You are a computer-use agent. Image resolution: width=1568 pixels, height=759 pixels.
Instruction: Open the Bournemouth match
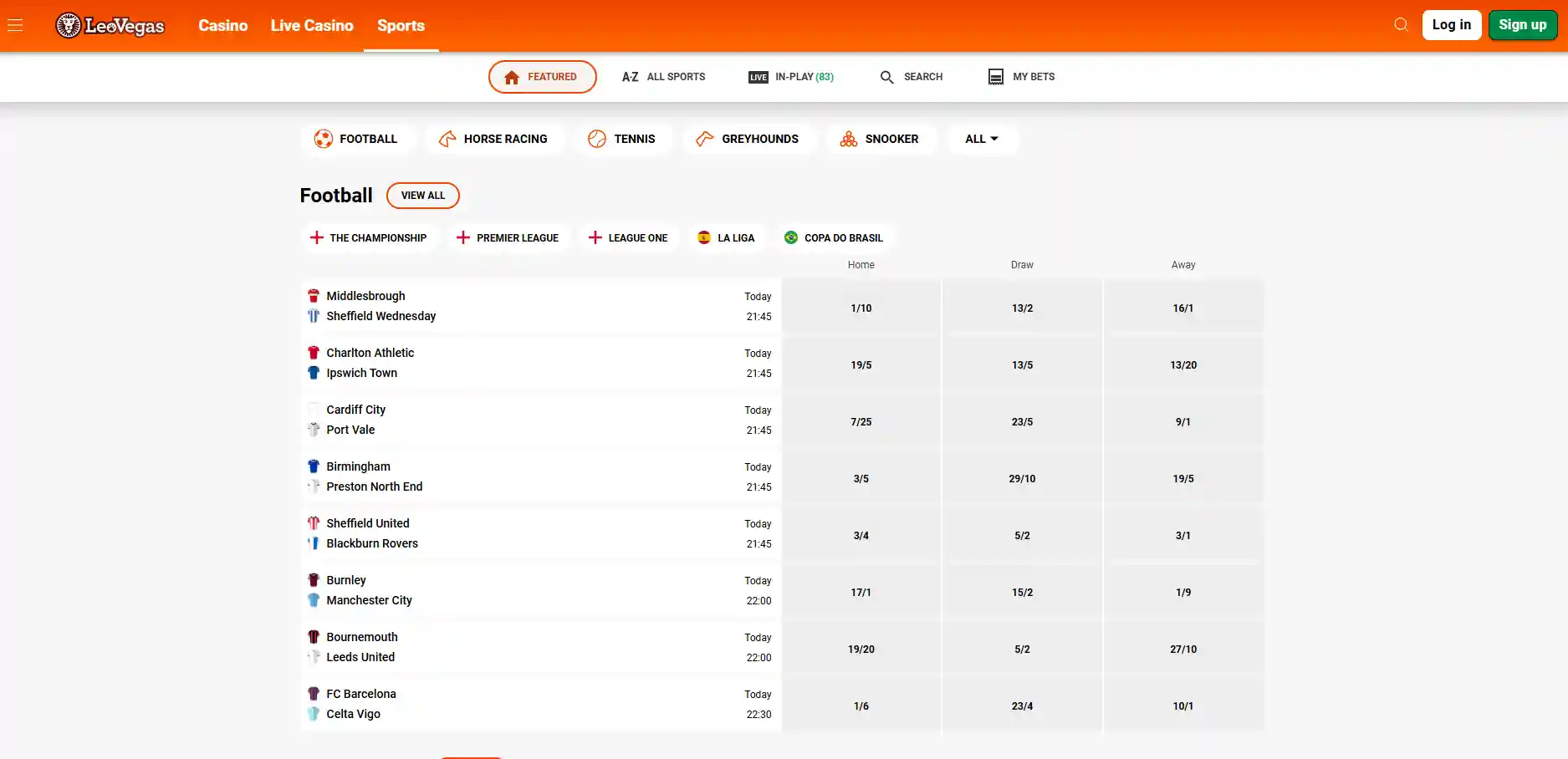tap(541, 647)
